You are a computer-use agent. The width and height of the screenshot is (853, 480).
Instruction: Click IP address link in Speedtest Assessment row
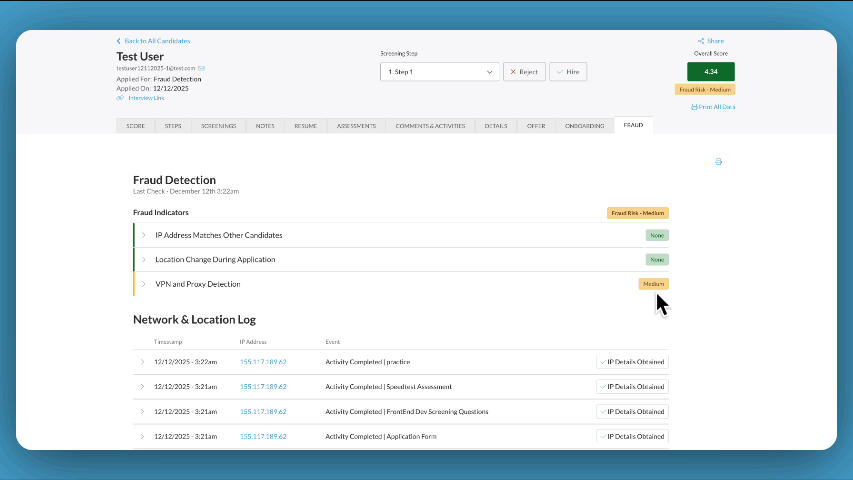pos(263,386)
